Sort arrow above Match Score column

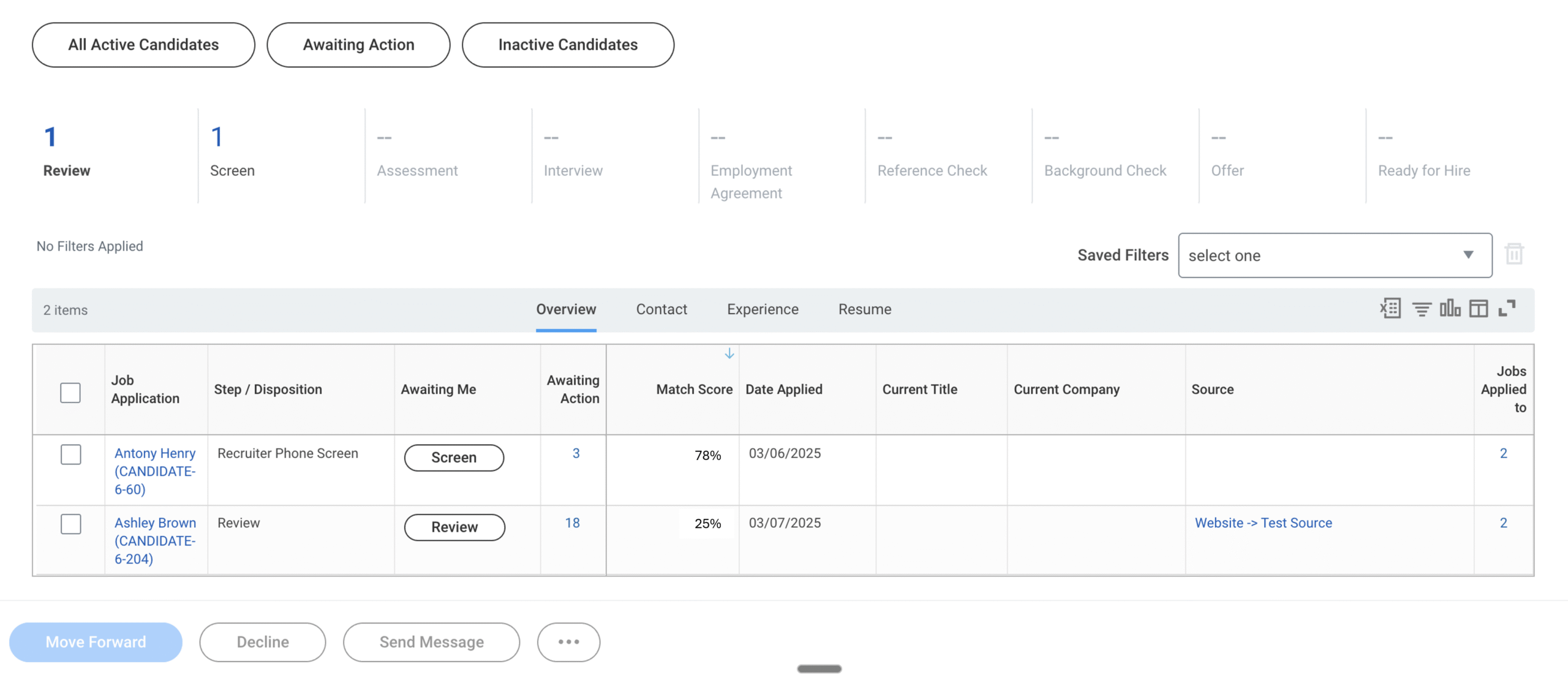[729, 353]
